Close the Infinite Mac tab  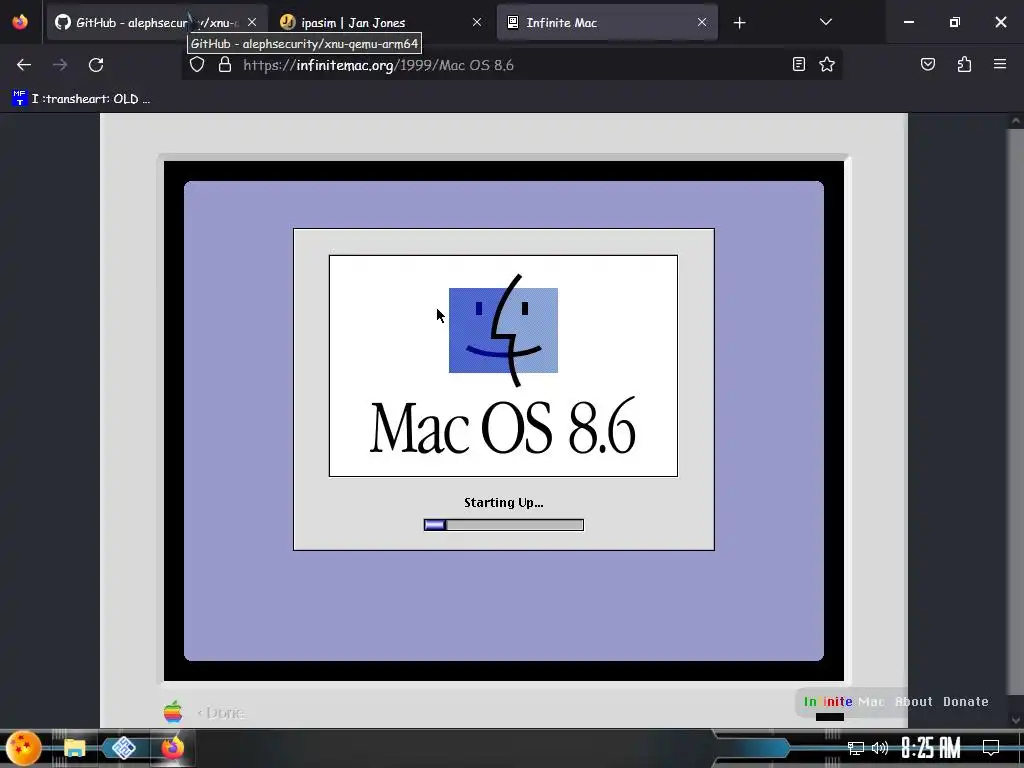tap(701, 22)
